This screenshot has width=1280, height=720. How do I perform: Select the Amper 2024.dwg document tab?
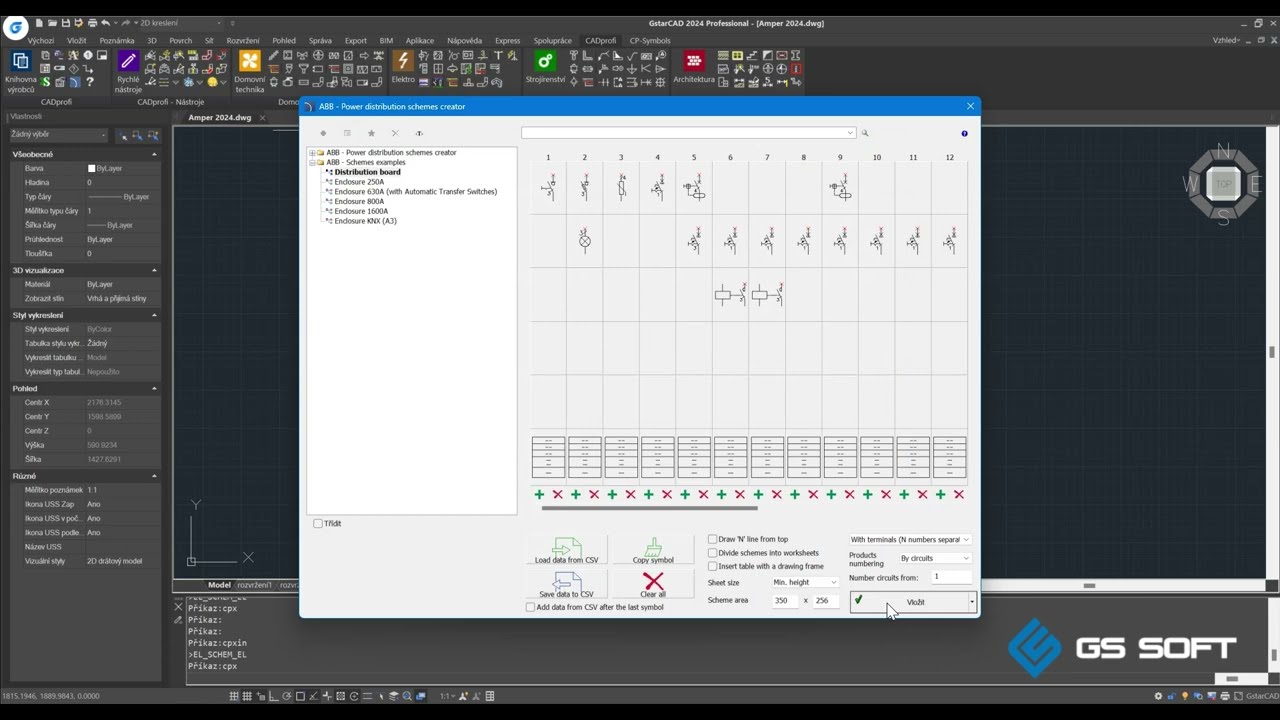pos(220,117)
